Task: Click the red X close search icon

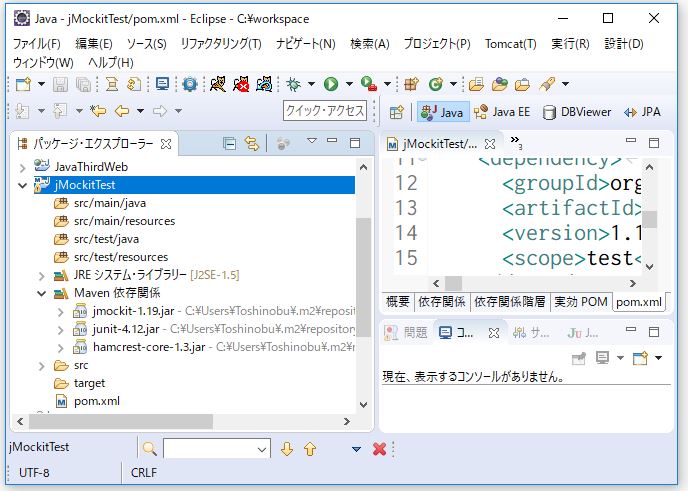Action: [x=379, y=449]
